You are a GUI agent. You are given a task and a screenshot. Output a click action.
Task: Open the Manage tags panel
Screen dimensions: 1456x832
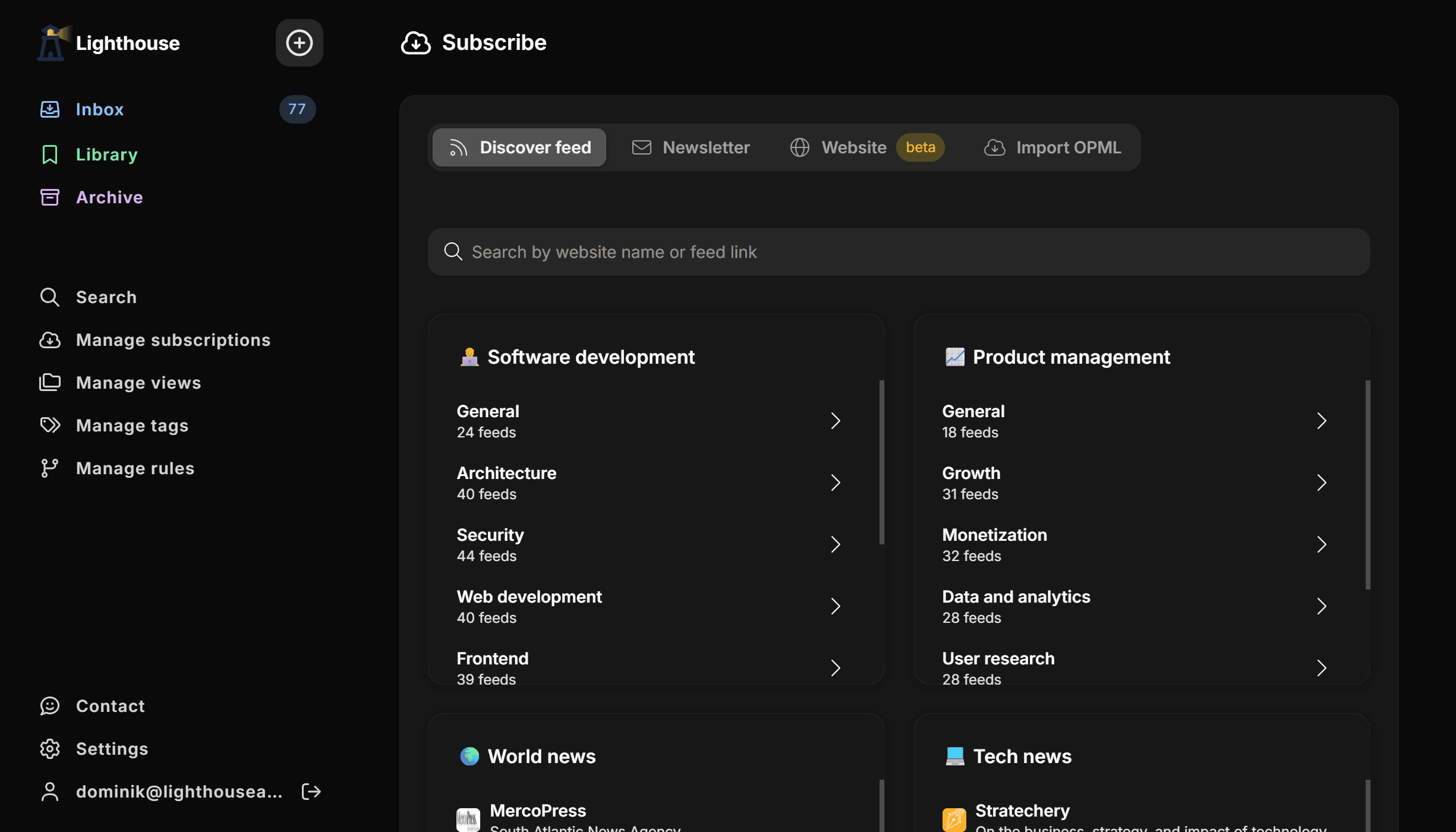coord(131,425)
